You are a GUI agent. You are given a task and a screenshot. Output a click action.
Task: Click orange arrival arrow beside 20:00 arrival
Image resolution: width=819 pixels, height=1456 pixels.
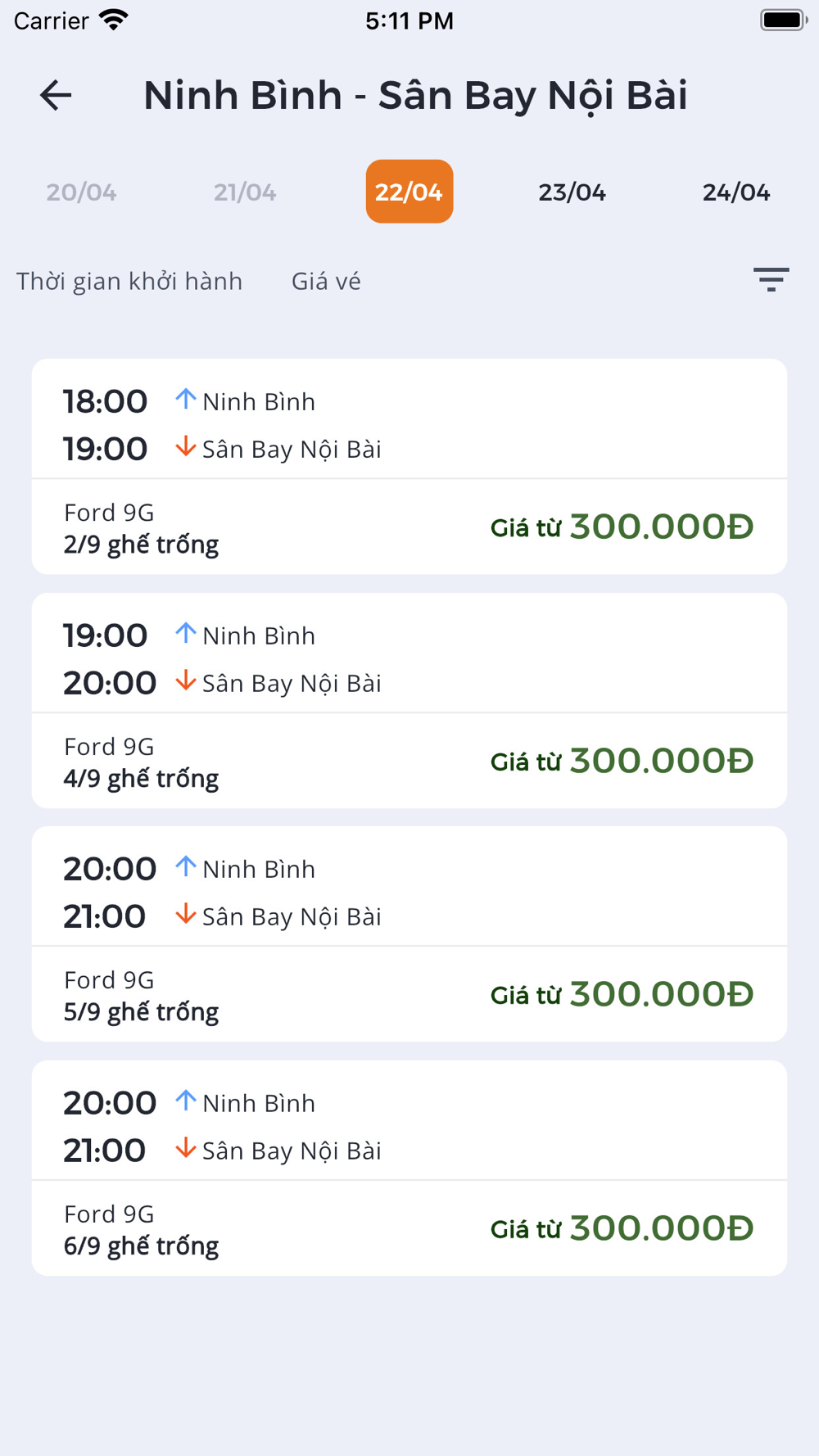pyautogui.click(x=186, y=681)
